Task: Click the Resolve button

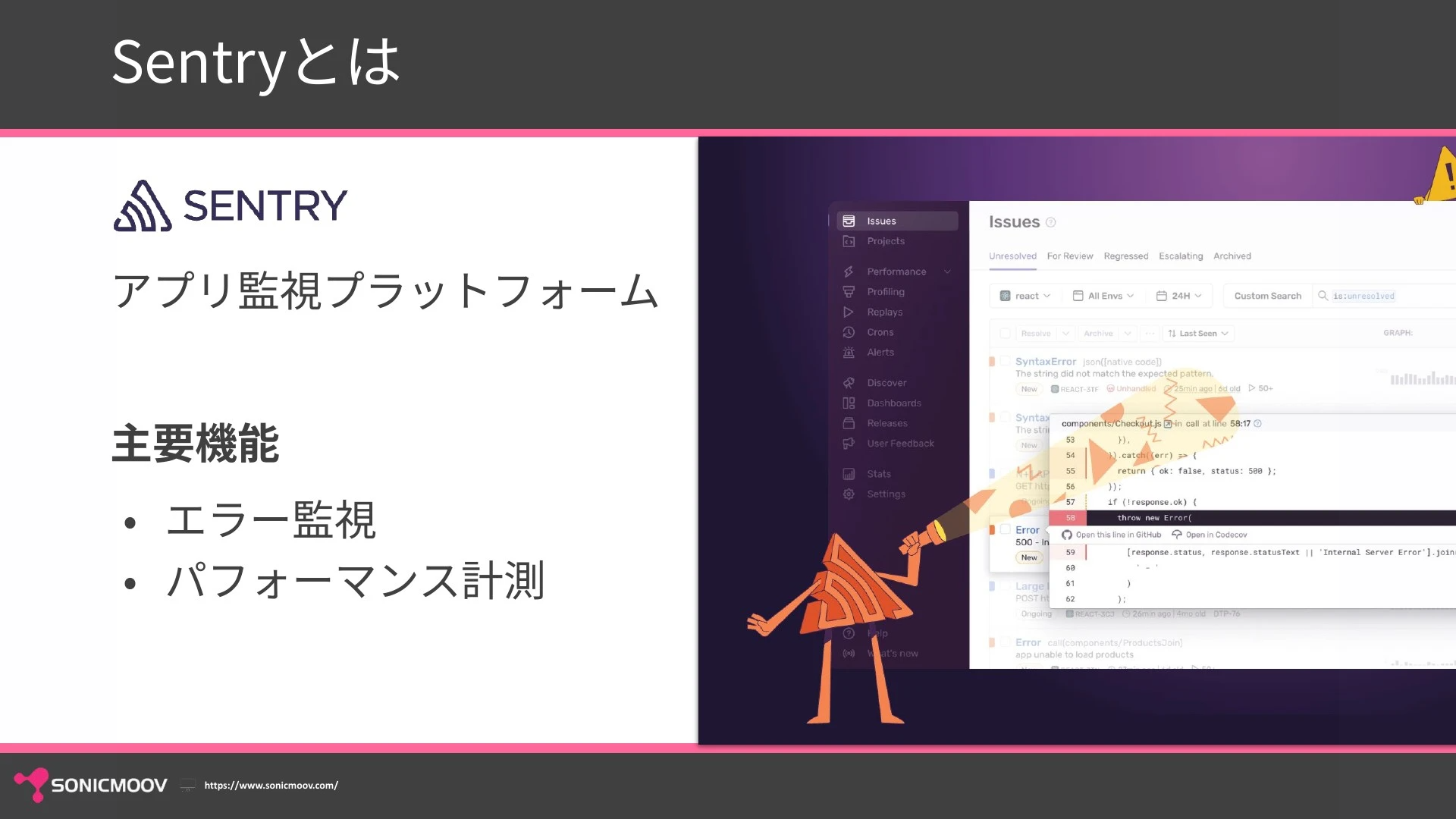Action: tap(1035, 334)
